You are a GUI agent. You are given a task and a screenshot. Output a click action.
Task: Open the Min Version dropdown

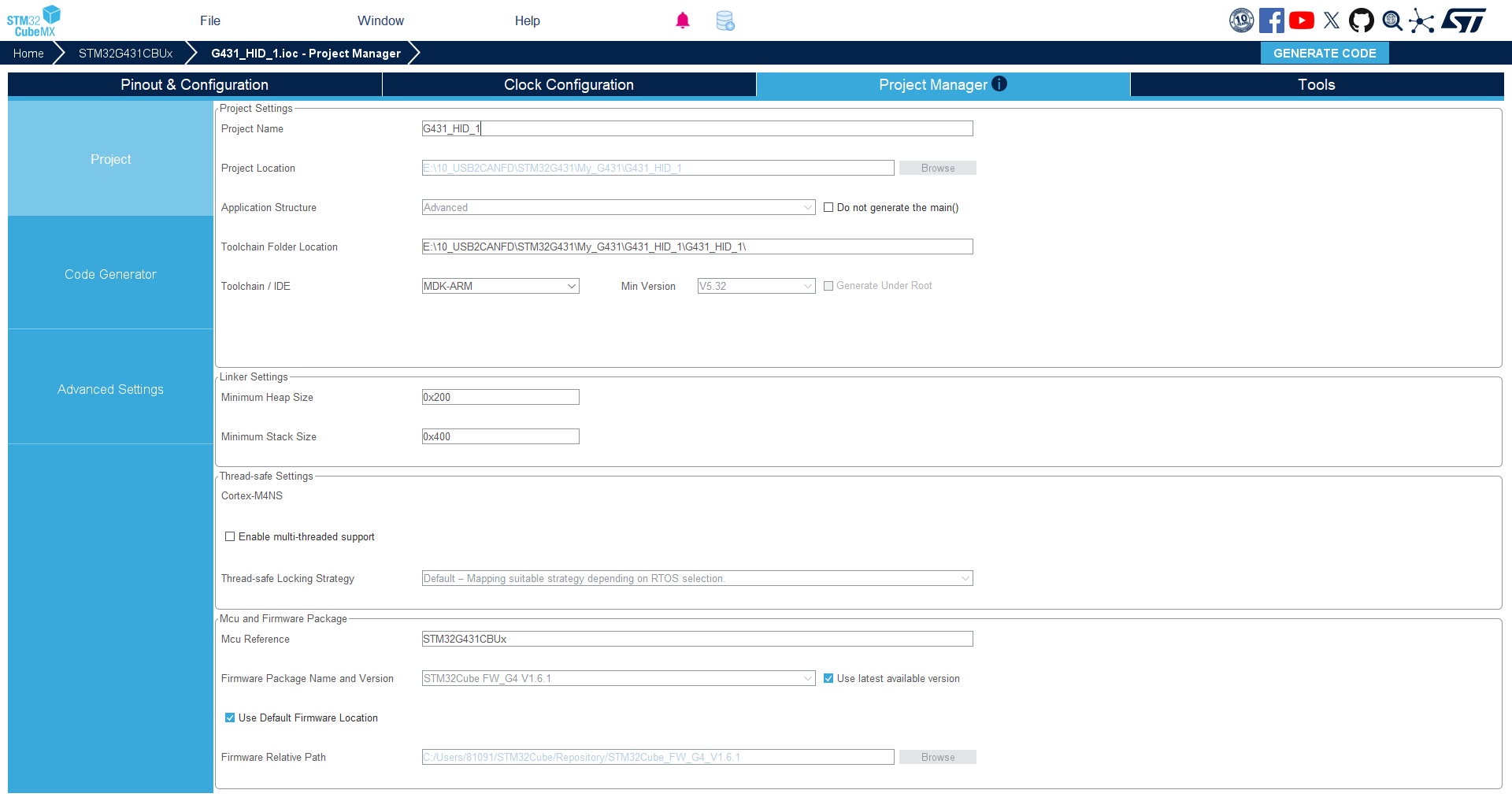[756, 286]
